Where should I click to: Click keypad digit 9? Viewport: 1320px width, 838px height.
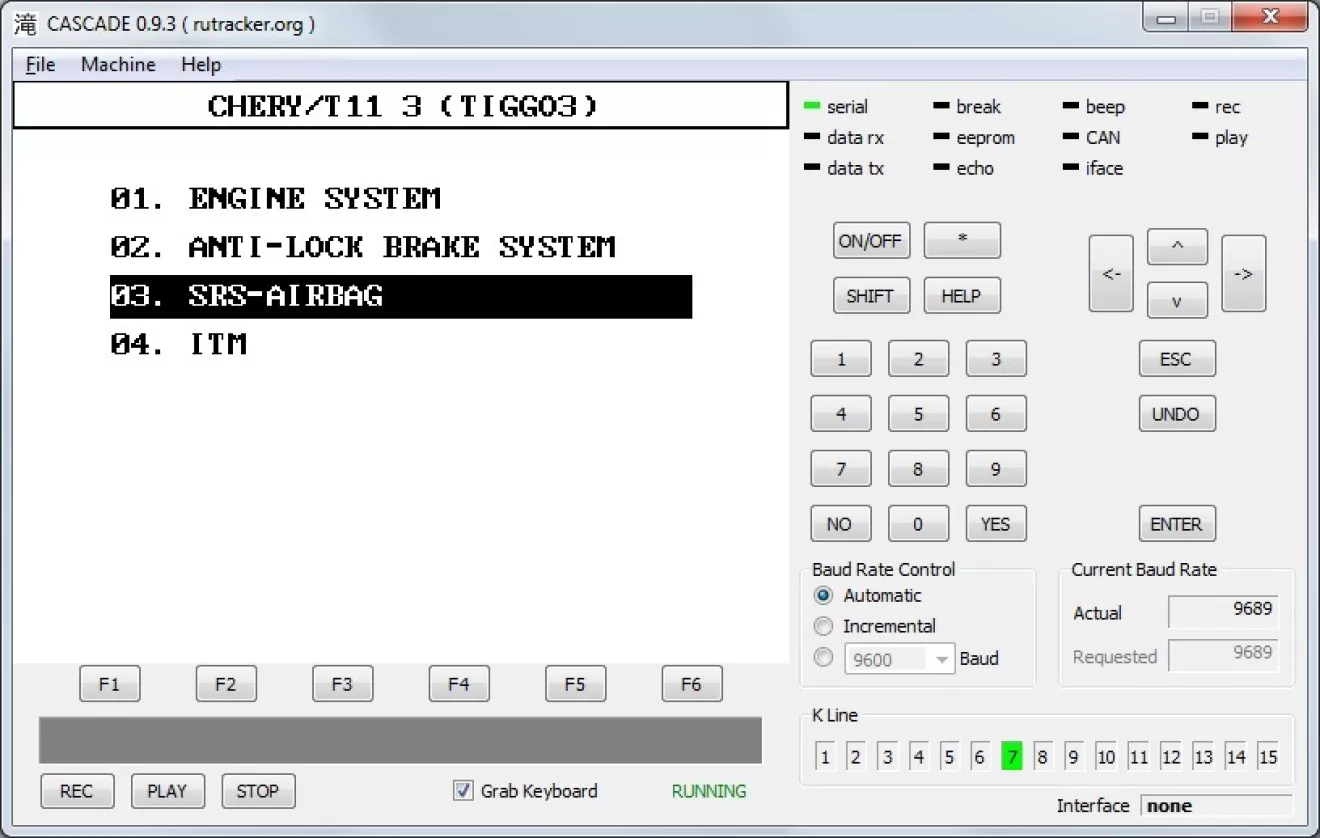tap(996, 469)
